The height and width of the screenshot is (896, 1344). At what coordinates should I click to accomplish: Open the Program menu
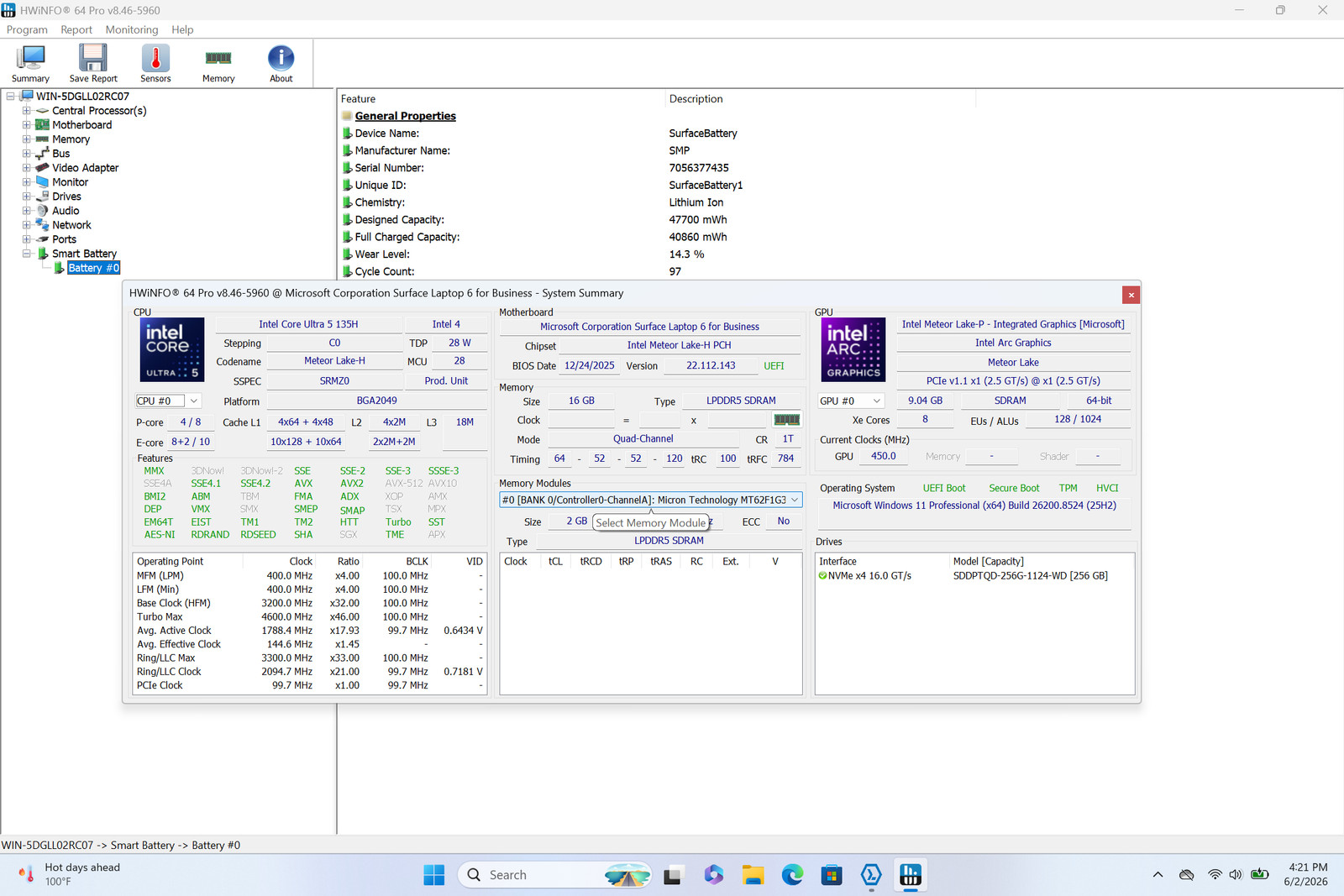(27, 29)
